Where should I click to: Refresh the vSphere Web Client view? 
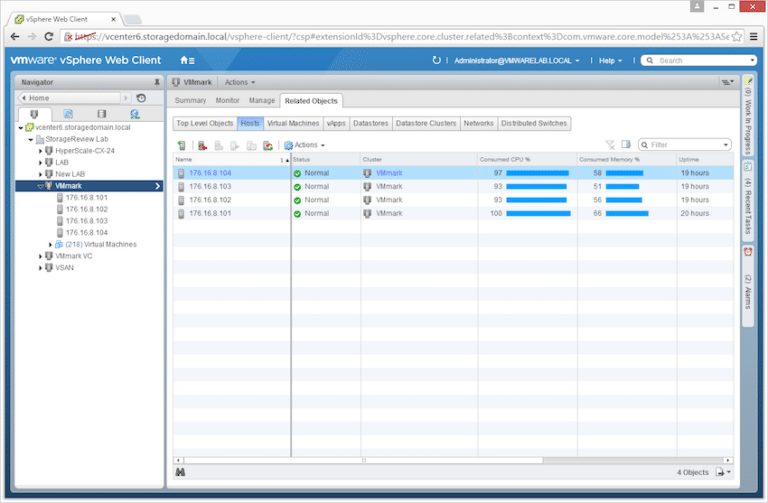tap(436, 60)
